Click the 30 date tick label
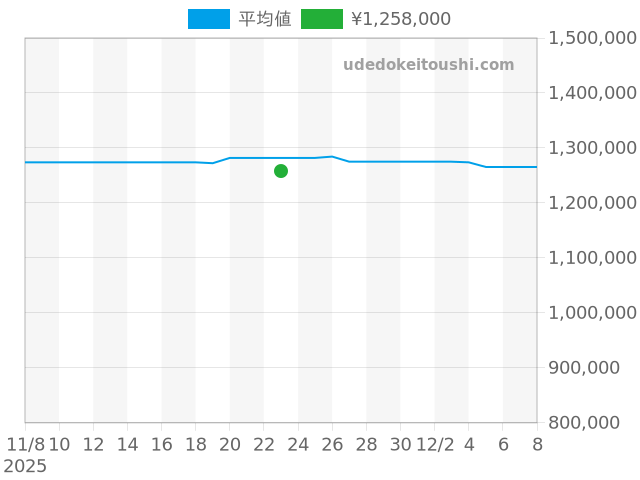This screenshot has width=640, height=480. tap(400, 445)
